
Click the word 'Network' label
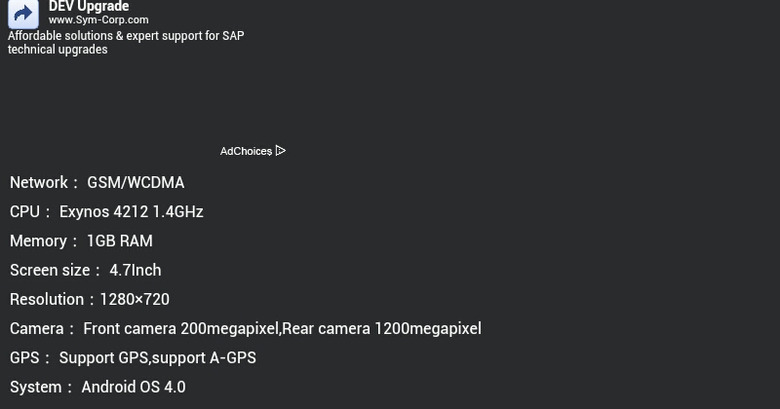pyautogui.click(x=39, y=183)
